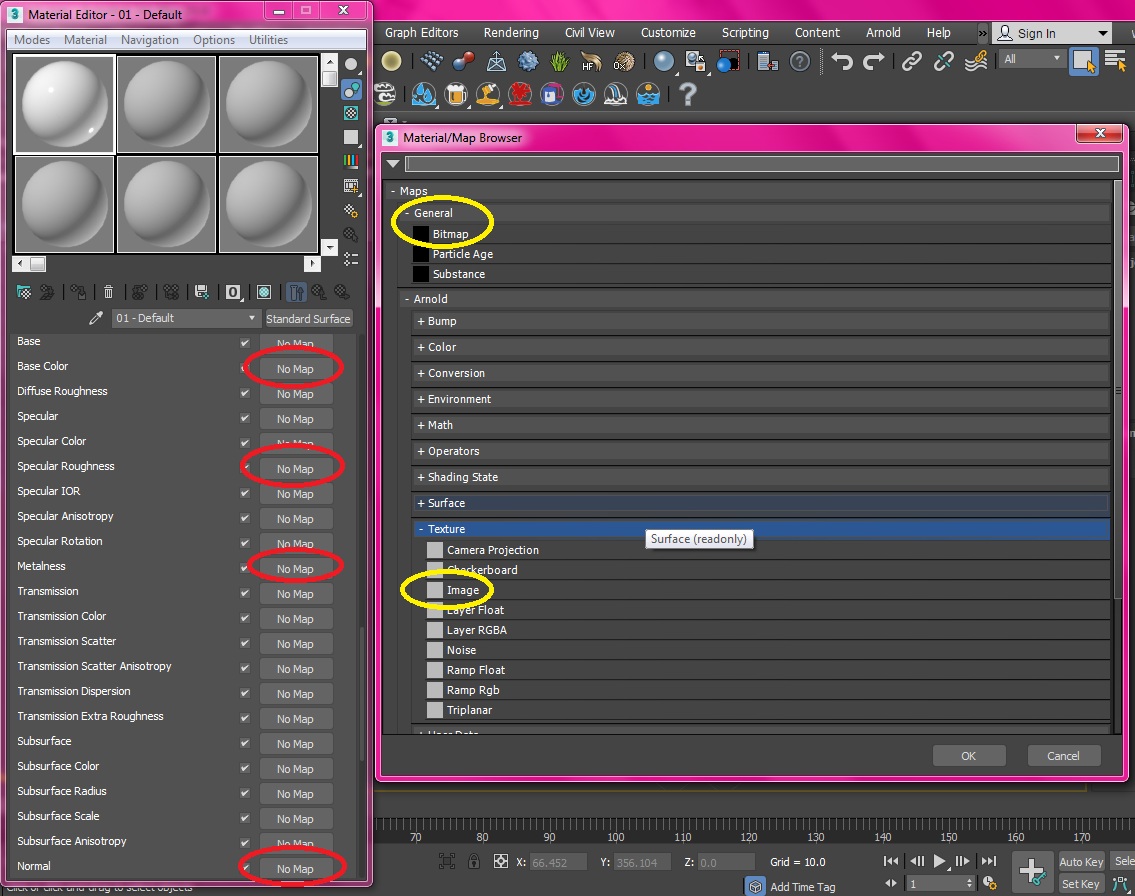The image size is (1135, 896).
Task: Open the Rendering menu
Action: click(x=511, y=33)
